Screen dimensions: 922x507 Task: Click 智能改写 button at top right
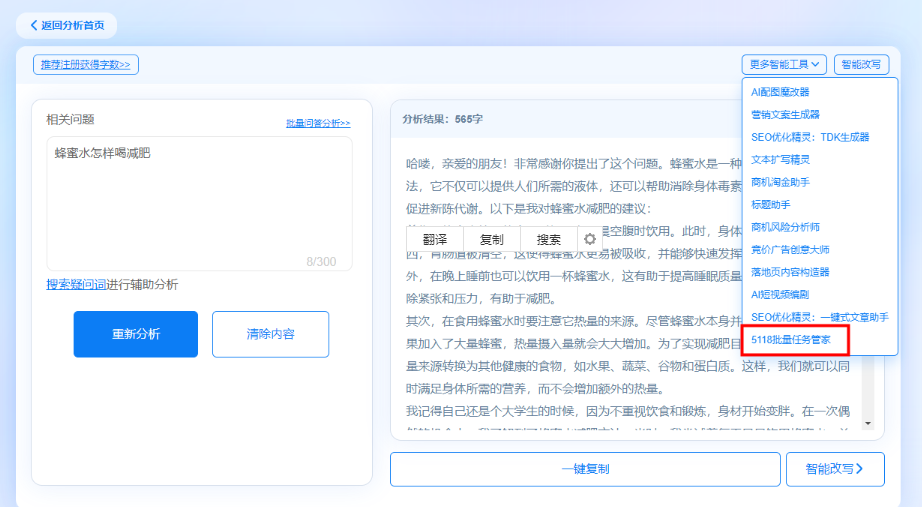pos(861,65)
